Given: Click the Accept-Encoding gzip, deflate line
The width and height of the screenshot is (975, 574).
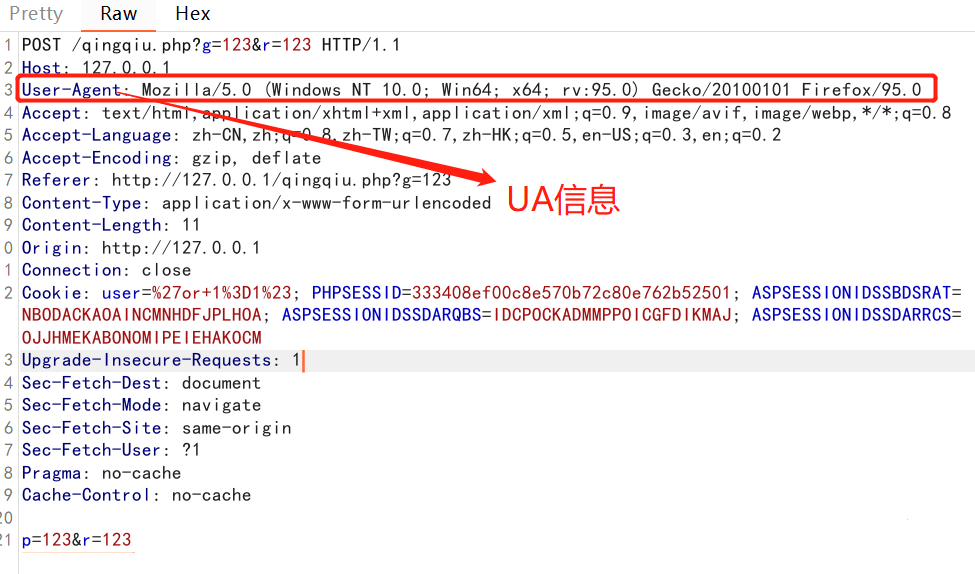Looking at the screenshot, I should coord(172,158).
